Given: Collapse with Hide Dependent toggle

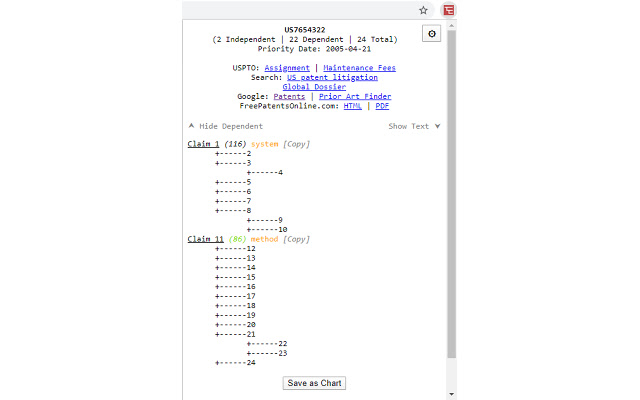Looking at the screenshot, I should coord(225,126).
